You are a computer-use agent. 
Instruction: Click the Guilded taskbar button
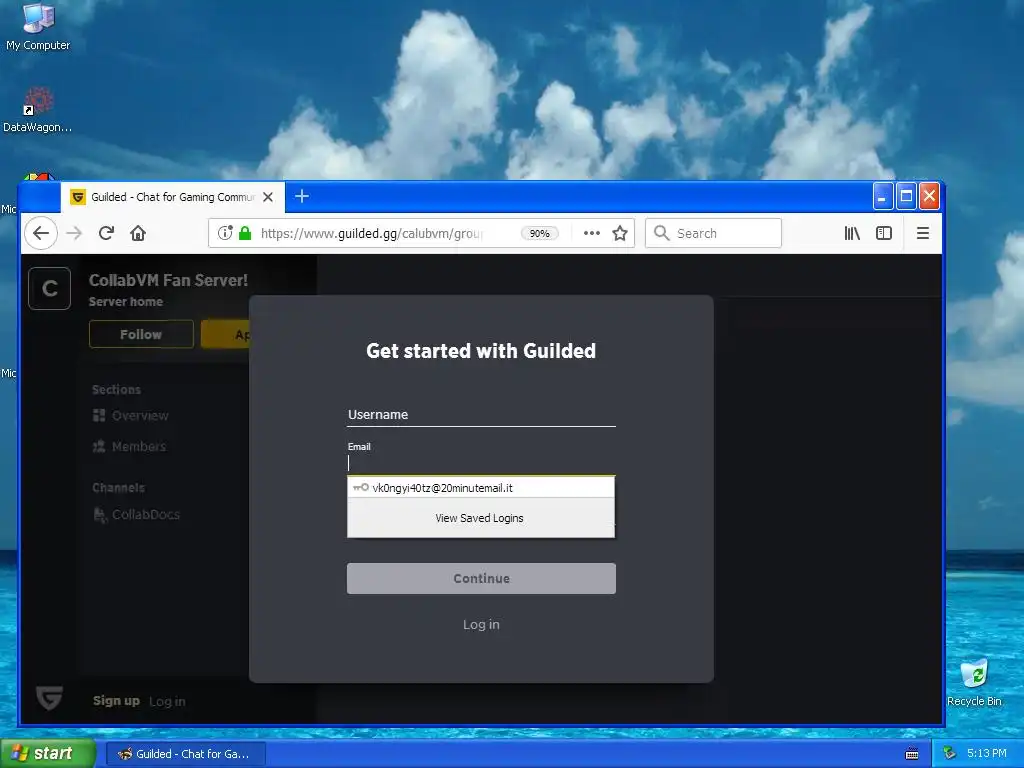click(x=185, y=754)
